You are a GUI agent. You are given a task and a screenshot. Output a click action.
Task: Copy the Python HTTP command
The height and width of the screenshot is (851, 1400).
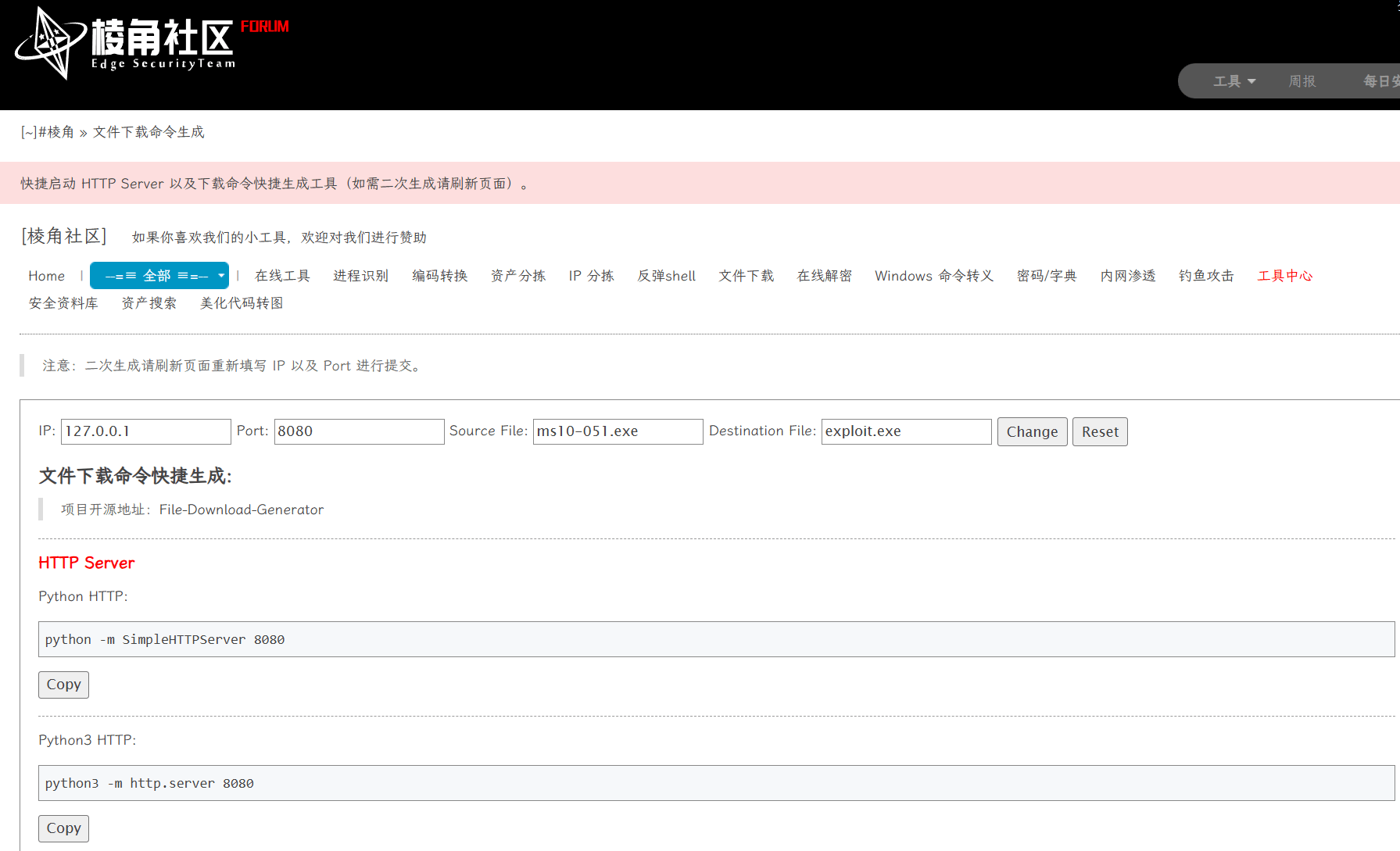coord(63,685)
